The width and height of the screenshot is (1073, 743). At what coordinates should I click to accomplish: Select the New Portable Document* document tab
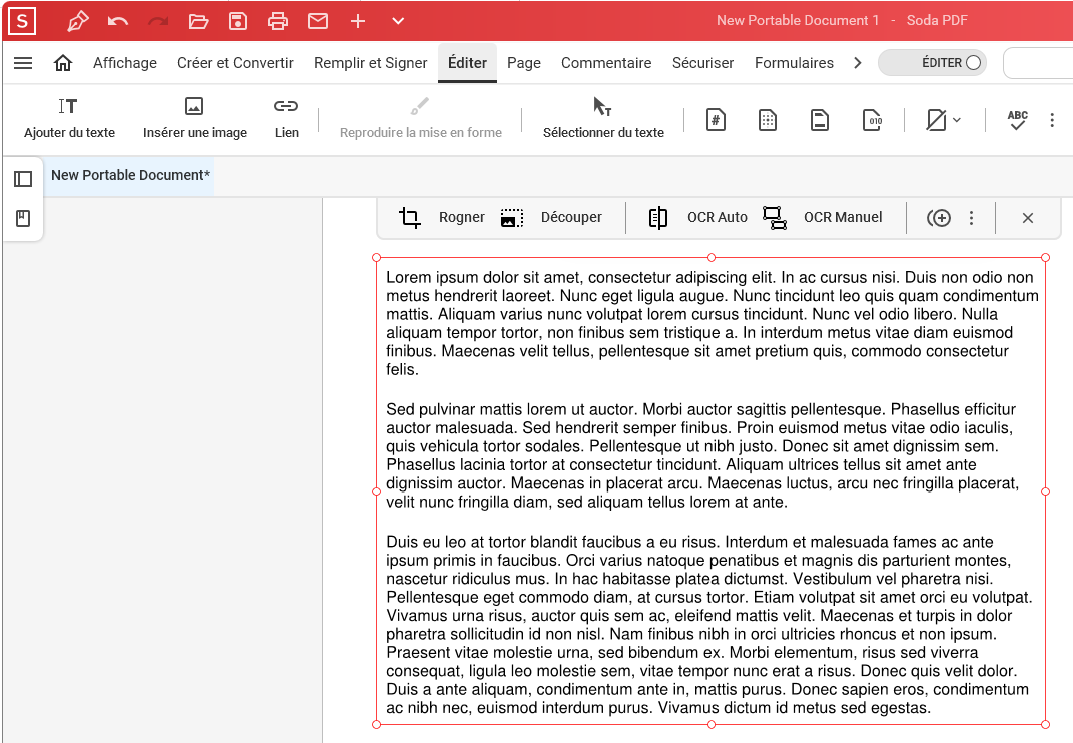(130, 175)
